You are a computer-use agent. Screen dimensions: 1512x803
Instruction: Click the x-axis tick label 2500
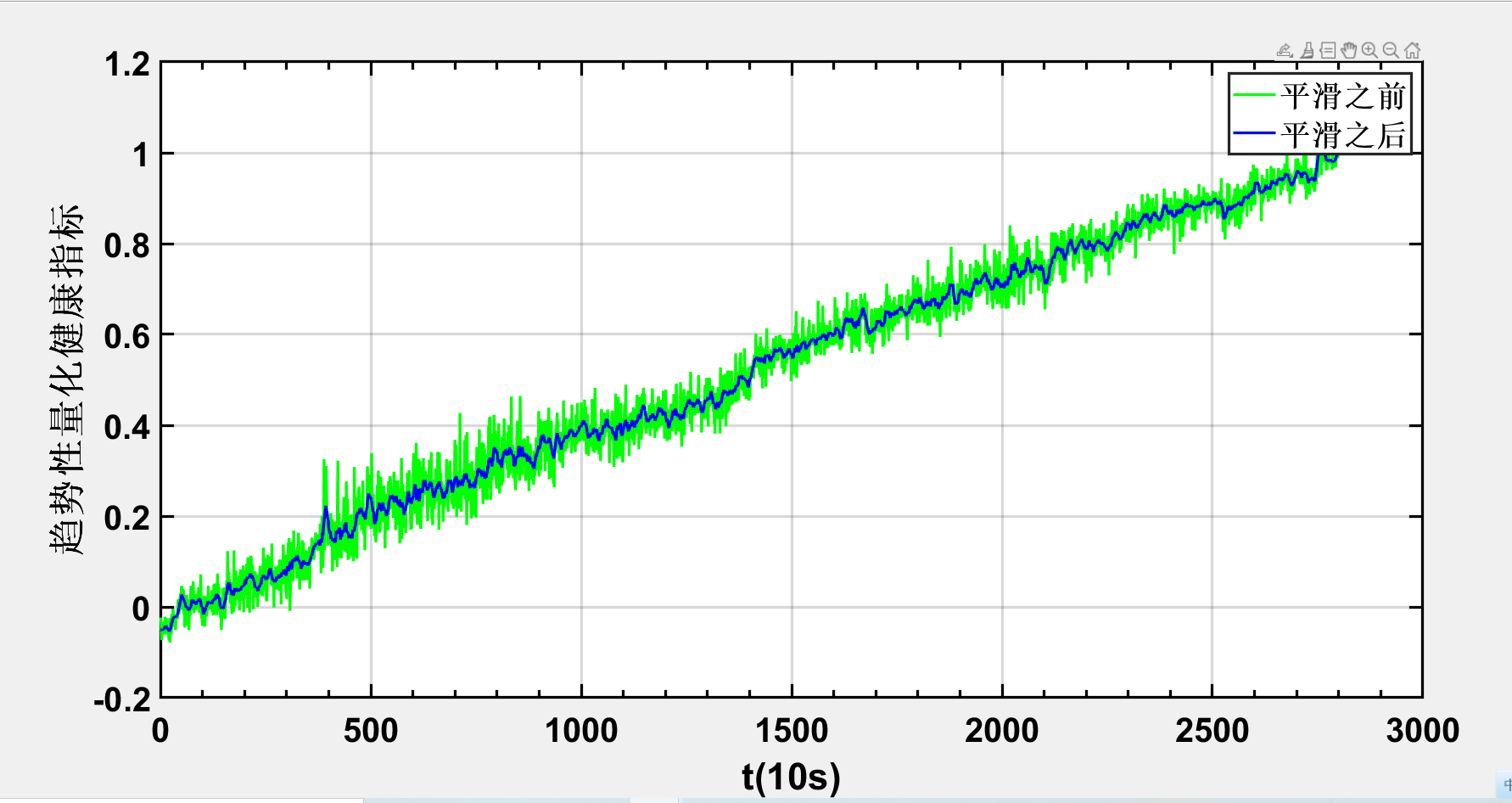point(1212,731)
